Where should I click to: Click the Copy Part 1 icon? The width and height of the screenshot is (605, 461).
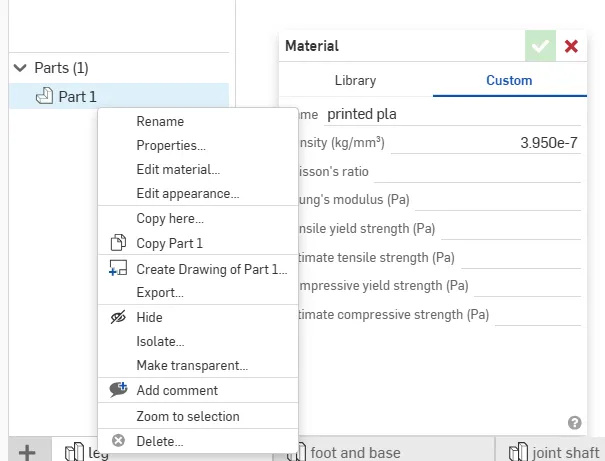coord(118,243)
